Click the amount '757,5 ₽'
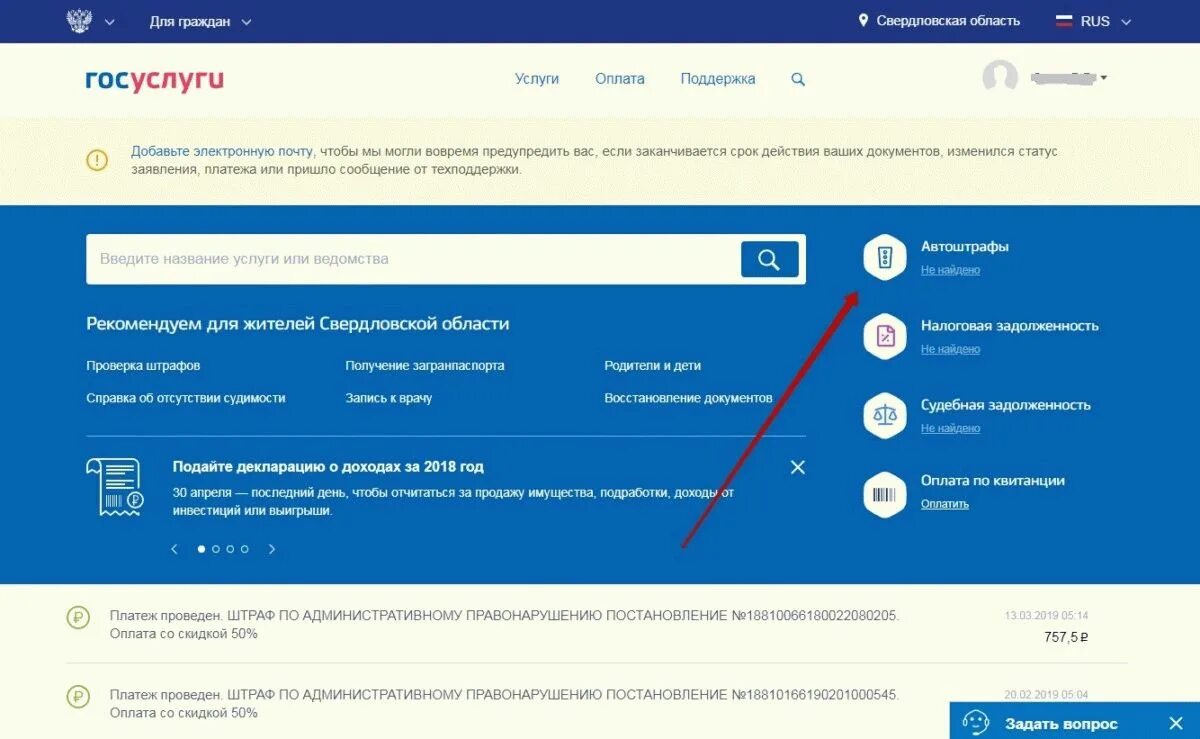This screenshot has height=739, width=1200. pyautogui.click(x=1065, y=637)
